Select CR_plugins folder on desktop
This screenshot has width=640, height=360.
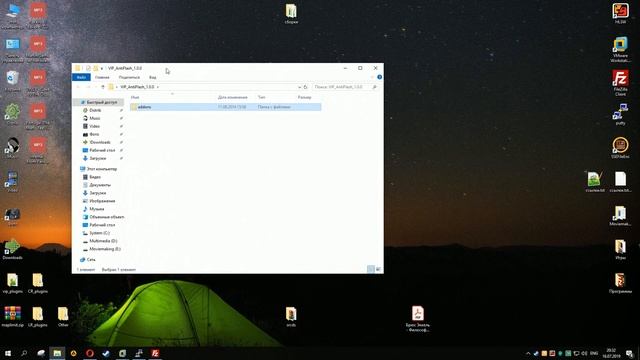point(38,283)
